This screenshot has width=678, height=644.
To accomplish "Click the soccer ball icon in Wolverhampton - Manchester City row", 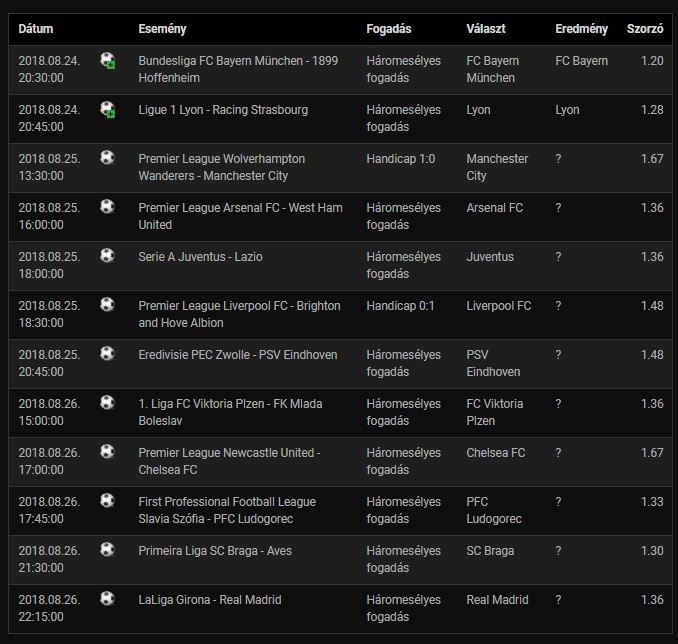I will pyautogui.click(x=107, y=157).
